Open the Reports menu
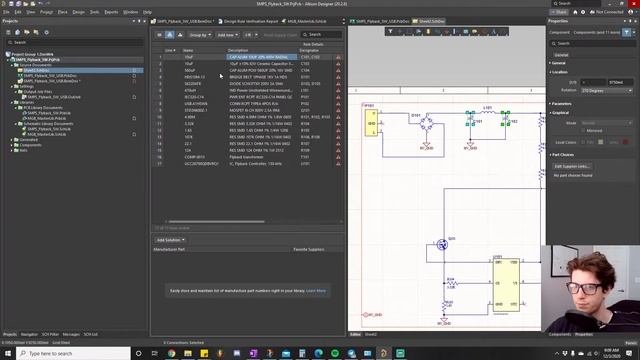Screen dimensions: 640x360 click(x=111, y=12)
